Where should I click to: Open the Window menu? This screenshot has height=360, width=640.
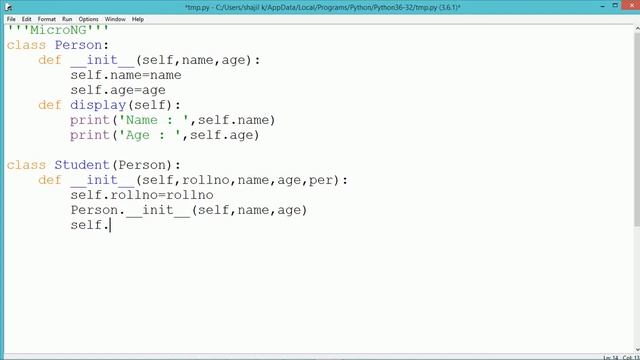tap(115, 19)
